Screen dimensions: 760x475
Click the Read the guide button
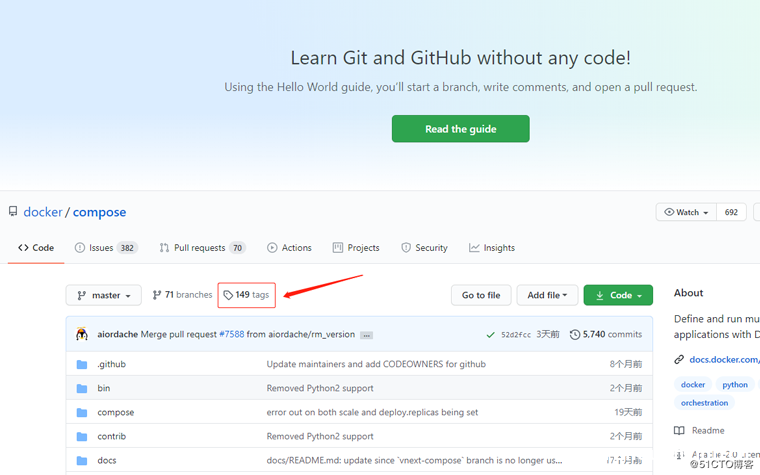click(460, 129)
